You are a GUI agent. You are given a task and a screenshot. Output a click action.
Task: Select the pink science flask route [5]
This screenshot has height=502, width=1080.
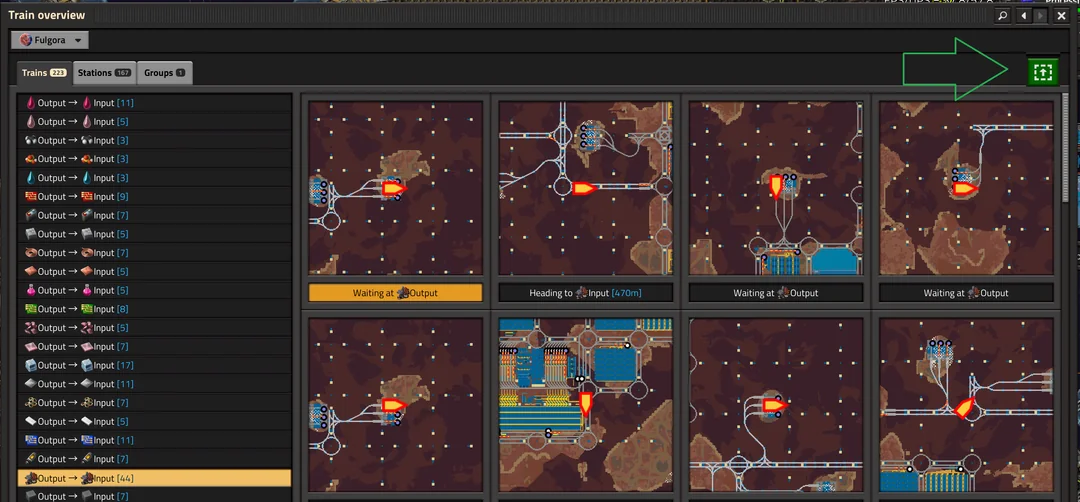tap(154, 290)
